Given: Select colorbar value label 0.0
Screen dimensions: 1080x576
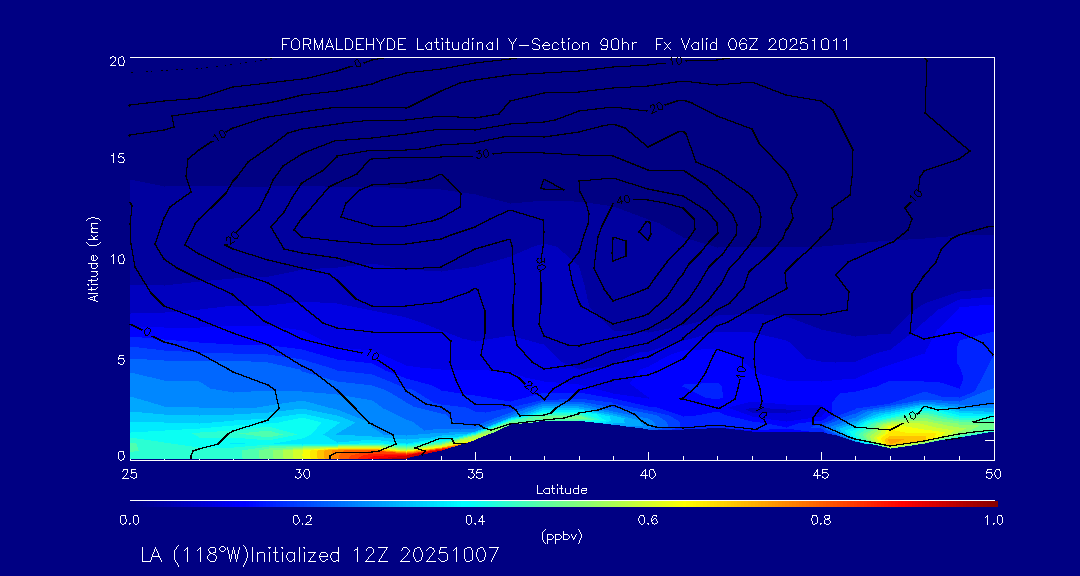Looking at the screenshot, I should click(129, 520).
